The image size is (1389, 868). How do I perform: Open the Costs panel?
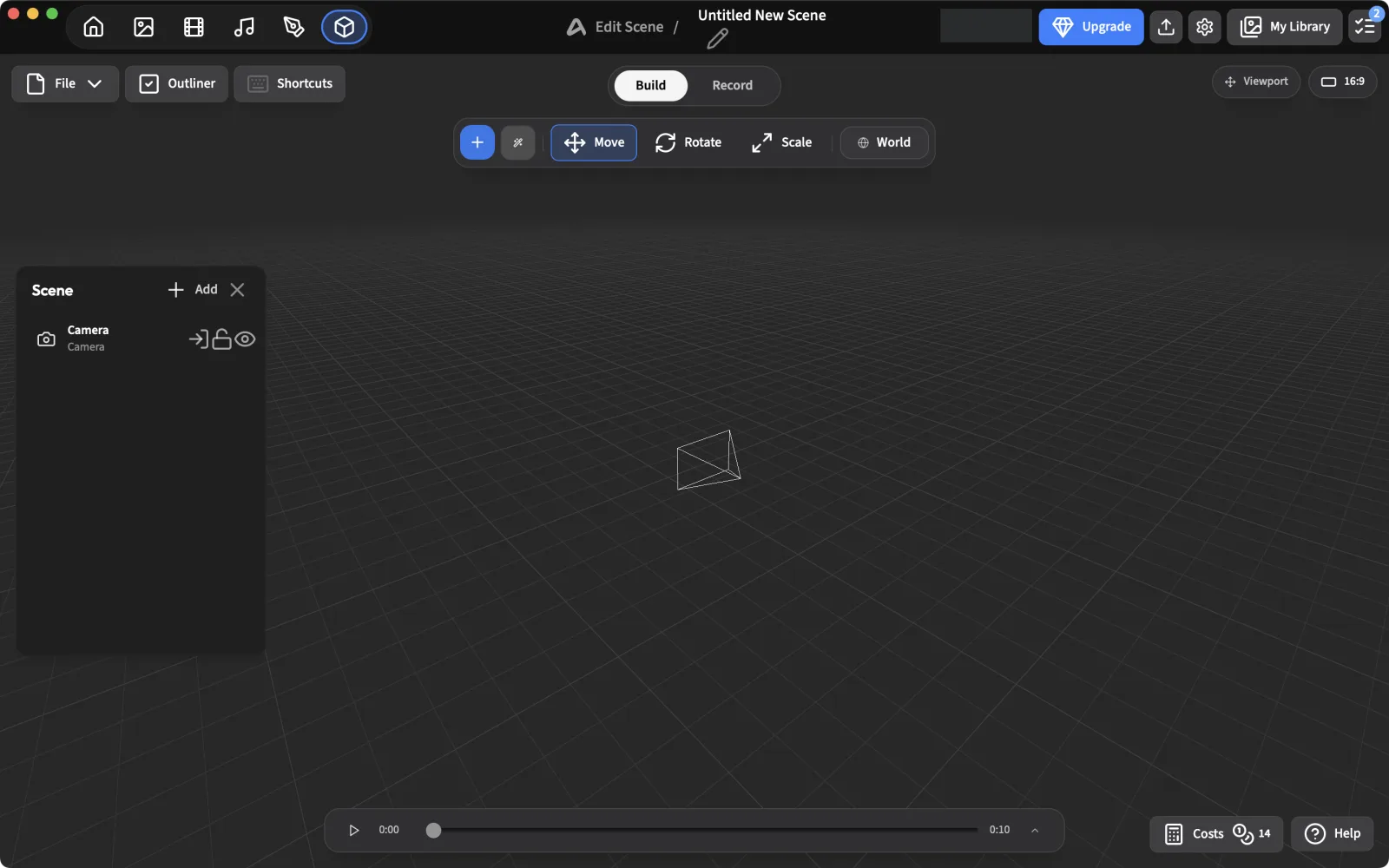tap(1216, 833)
